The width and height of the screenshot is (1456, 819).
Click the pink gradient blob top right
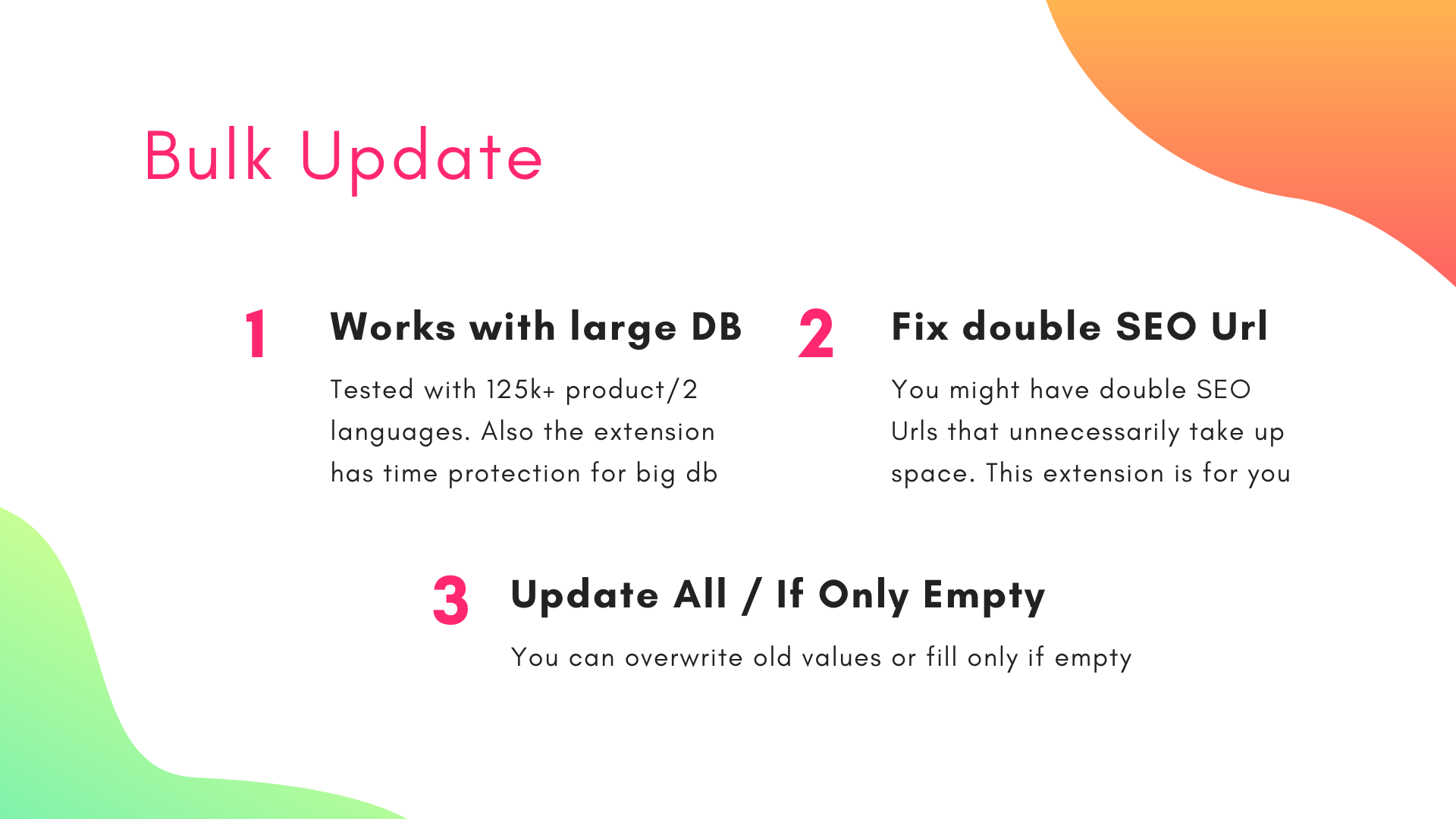tap(1320, 100)
